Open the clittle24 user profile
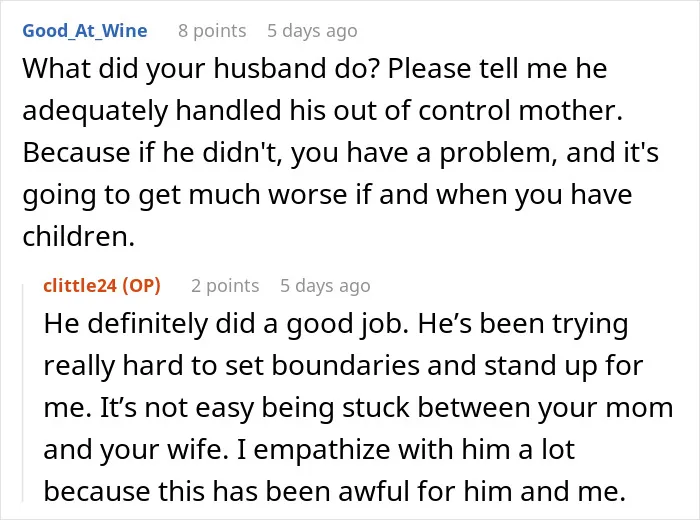 point(80,286)
